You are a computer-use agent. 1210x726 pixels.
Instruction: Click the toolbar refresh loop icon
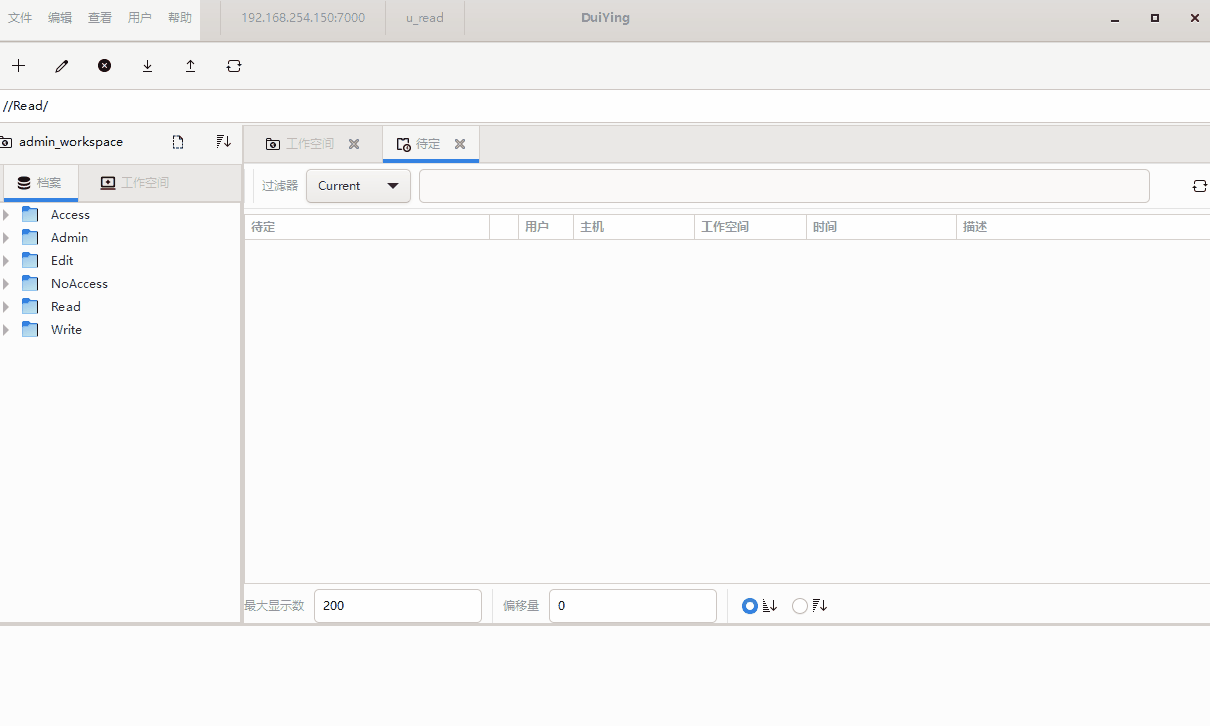(x=234, y=66)
